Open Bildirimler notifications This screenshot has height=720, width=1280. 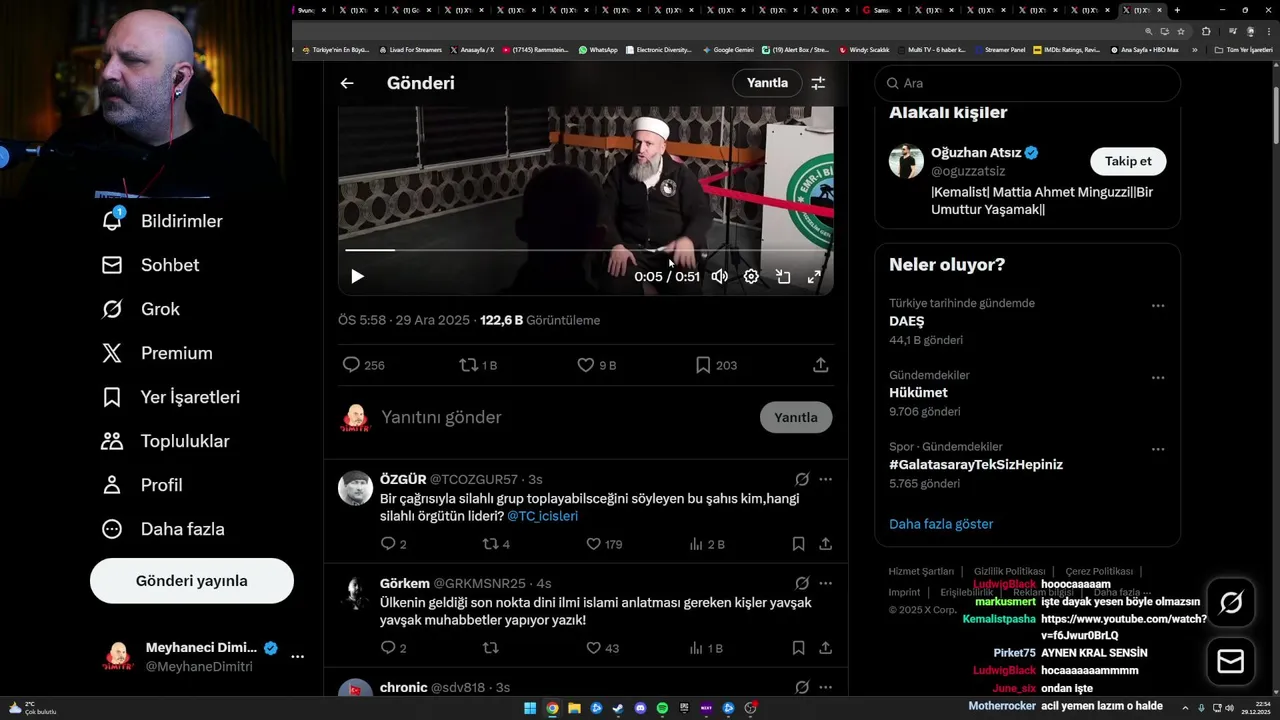point(162,221)
